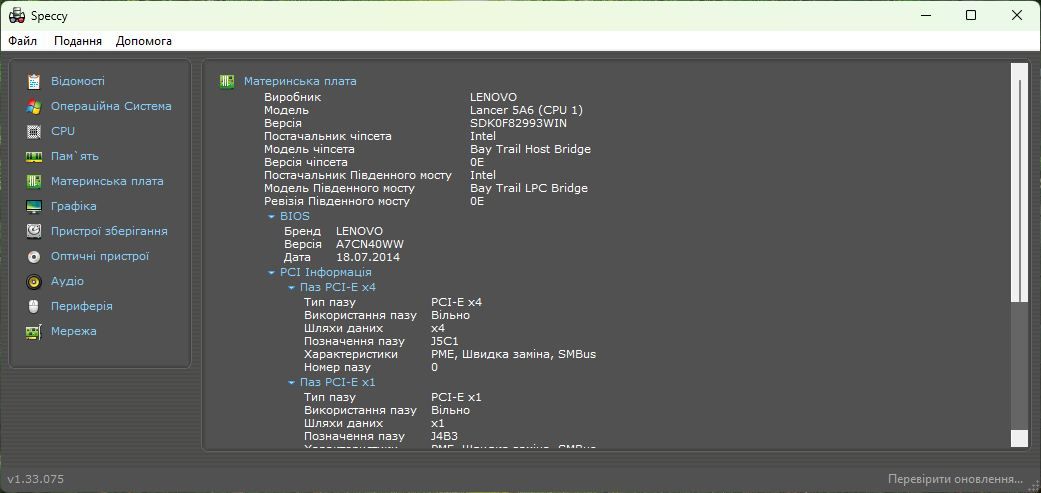Click PME, Швидка заміна, SMBus value
This screenshot has width=1041, height=493.
coord(513,354)
